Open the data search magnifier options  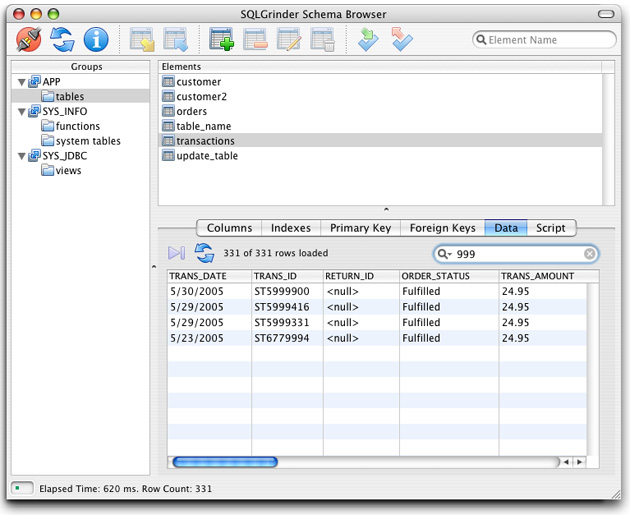444,254
